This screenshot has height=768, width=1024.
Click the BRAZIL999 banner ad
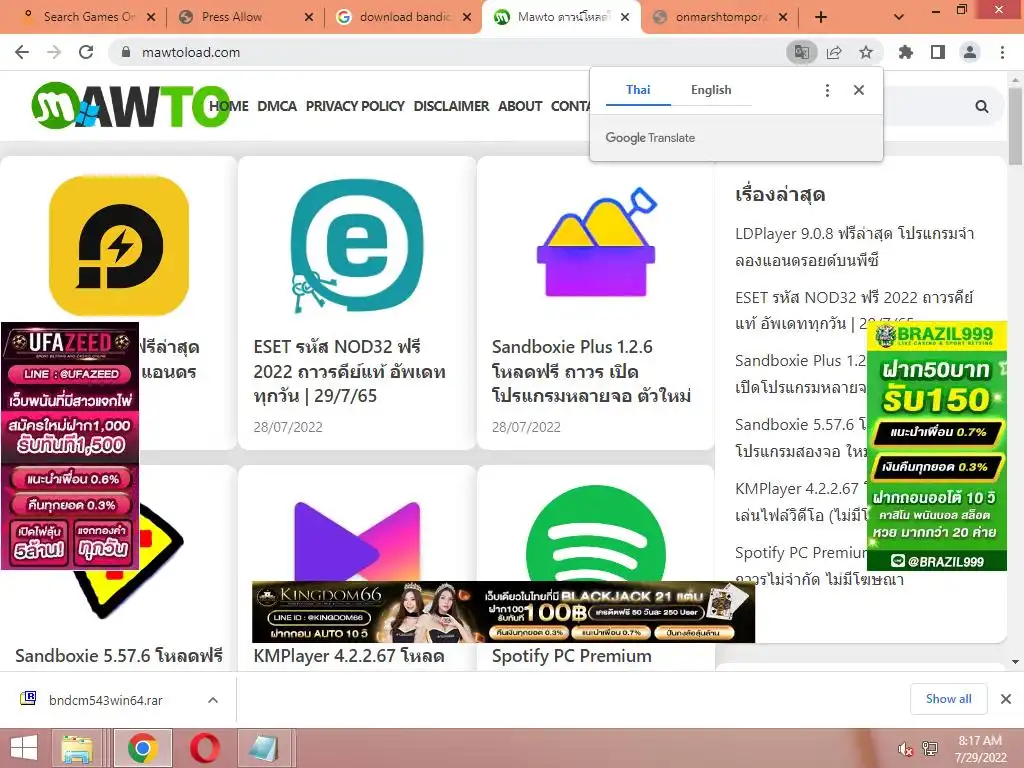click(x=936, y=445)
